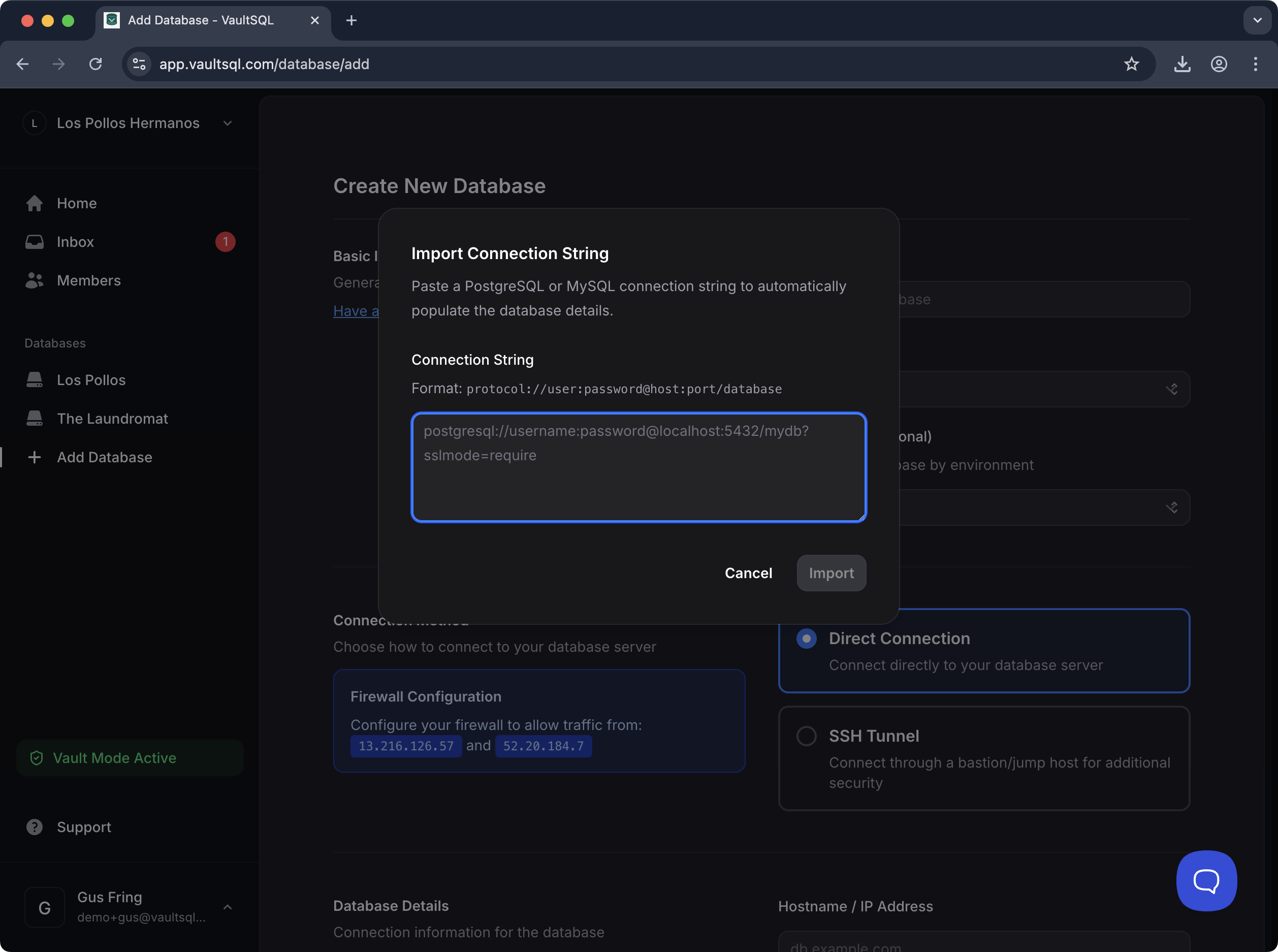Open Support question-mark icon
1278x952 pixels.
pos(35,827)
